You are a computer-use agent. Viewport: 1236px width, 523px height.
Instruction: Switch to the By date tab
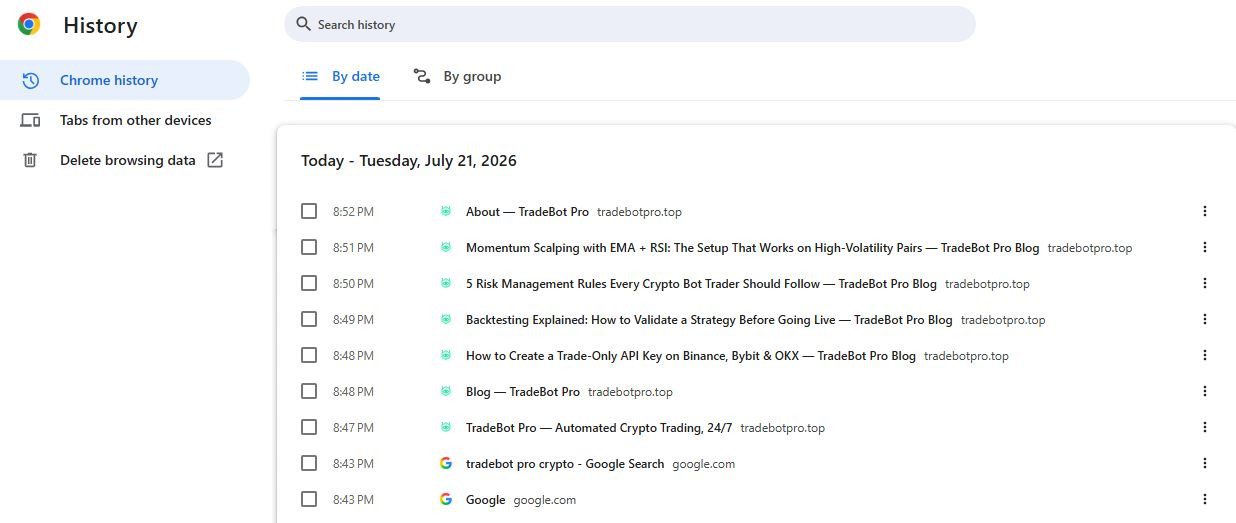[x=340, y=77]
